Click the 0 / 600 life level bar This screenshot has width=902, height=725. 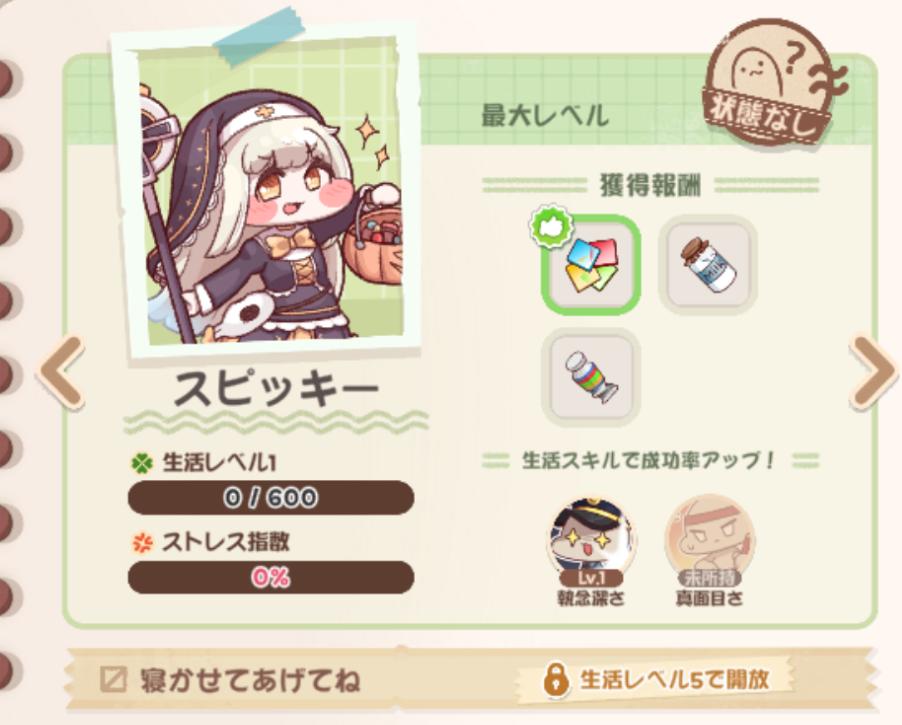click(x=270, y=498)
